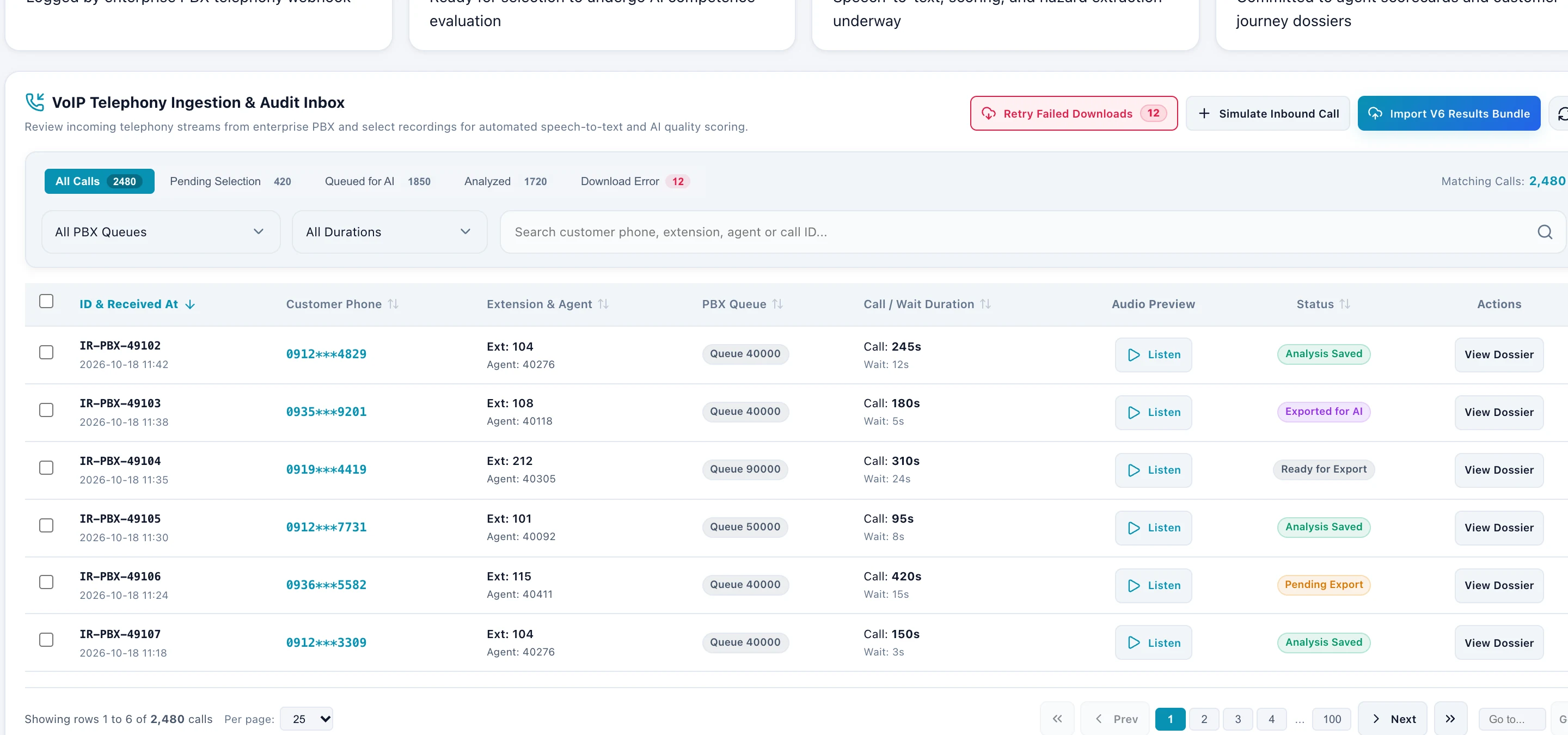View Dossier for IR-PBX-49103
1568x735 pixels.
1499,413
